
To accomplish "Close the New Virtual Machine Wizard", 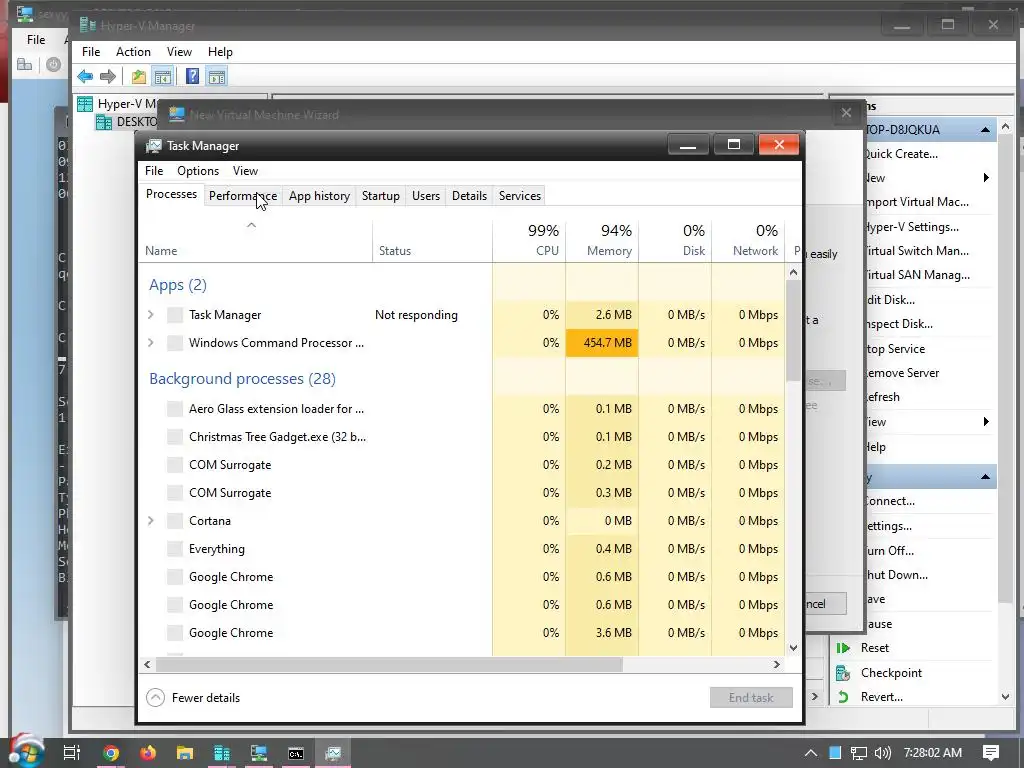I will (x=846, y=114).
